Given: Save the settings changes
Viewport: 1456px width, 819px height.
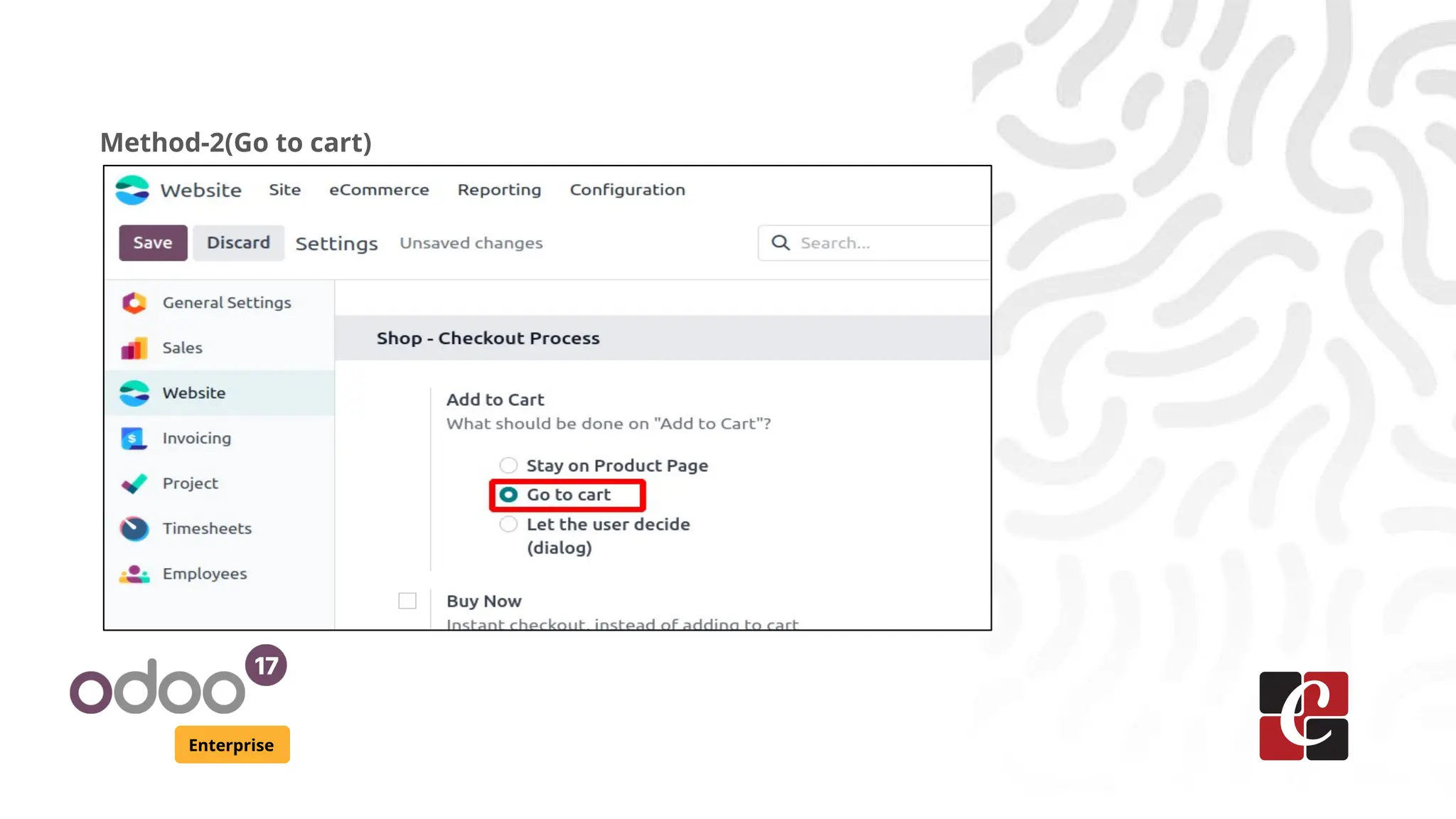Looking at the screenshot, I should click(153, 243).
